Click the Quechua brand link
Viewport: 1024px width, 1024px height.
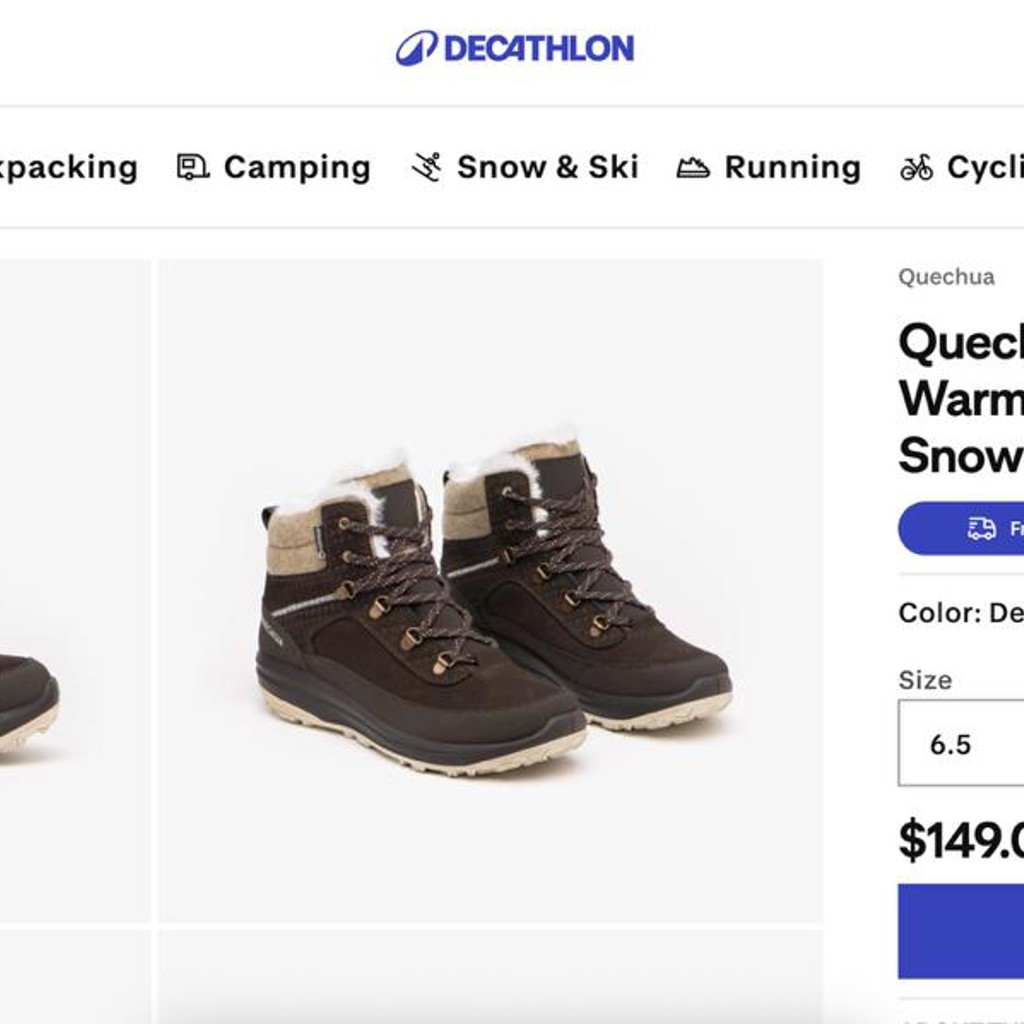pyautogui.click(x=946, y=277)
